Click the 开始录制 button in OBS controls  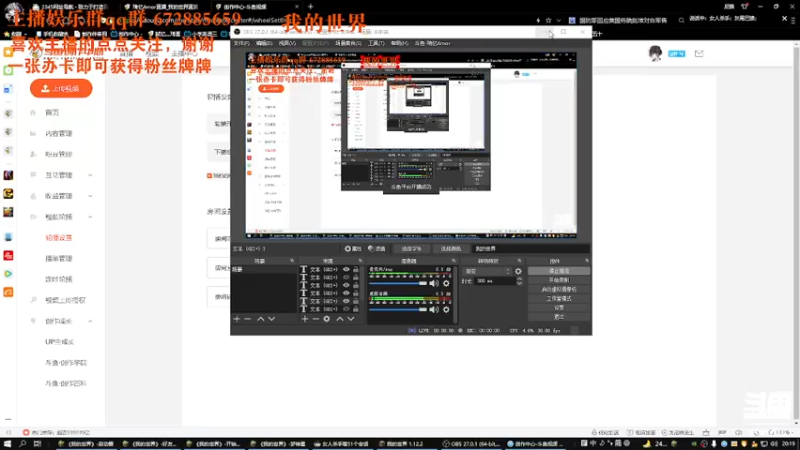[559, 280]
